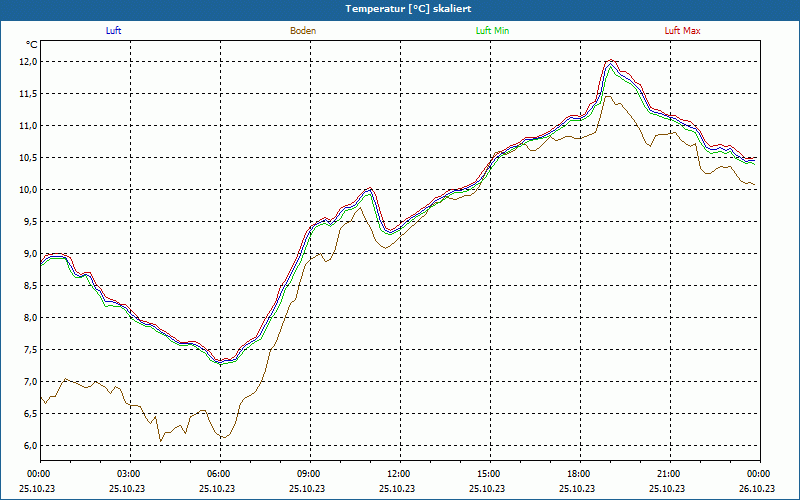Click the '9,0' y-axis value
800x500 pixels.
point(30,254)
